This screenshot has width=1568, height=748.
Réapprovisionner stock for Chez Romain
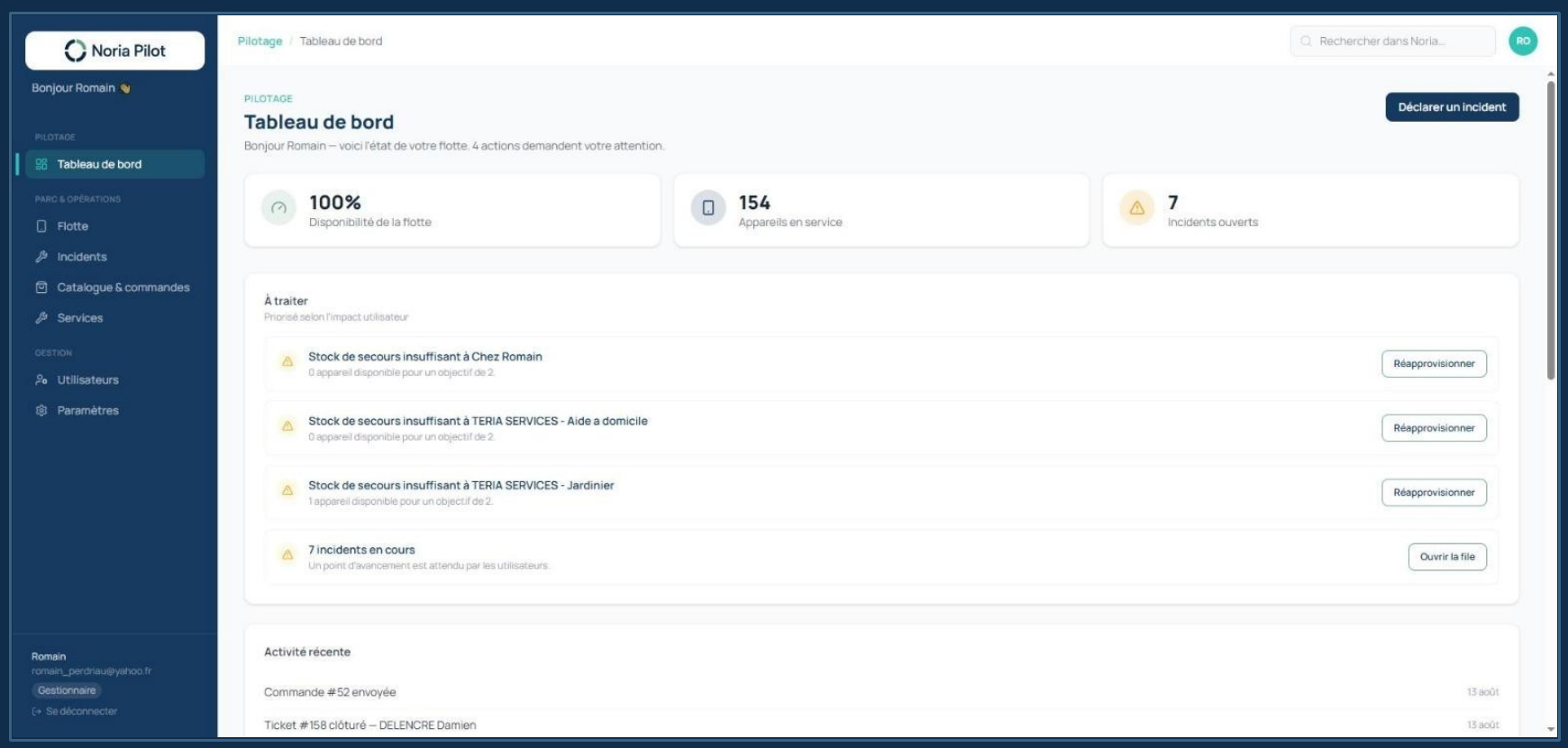coord(1434,364)
